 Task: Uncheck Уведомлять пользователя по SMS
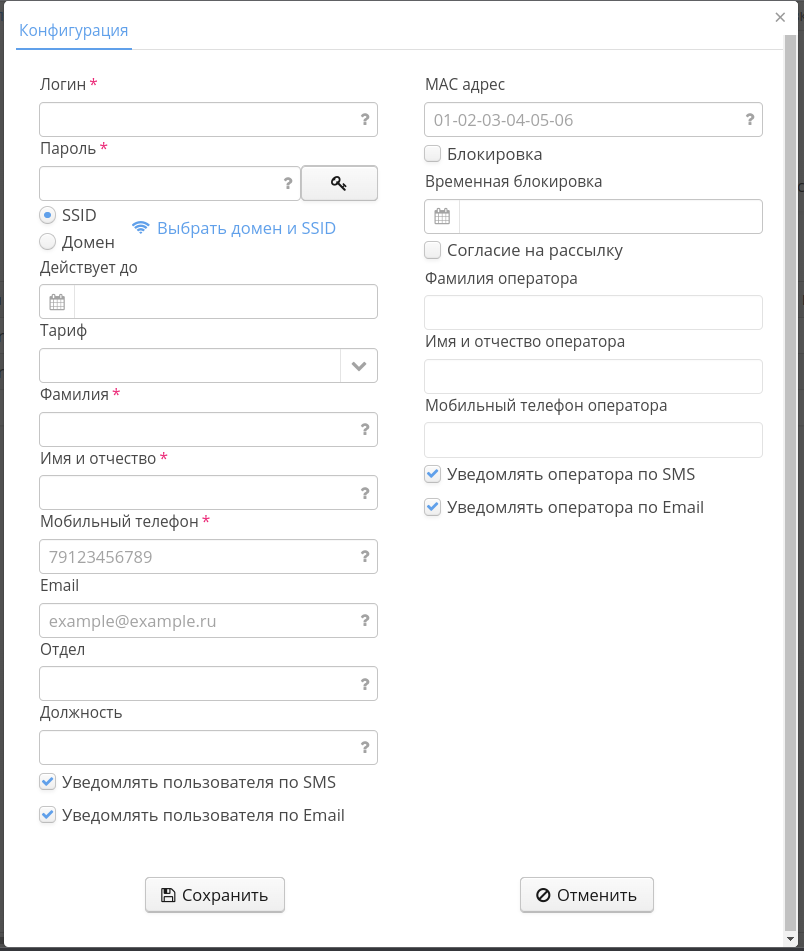(47, 782)
